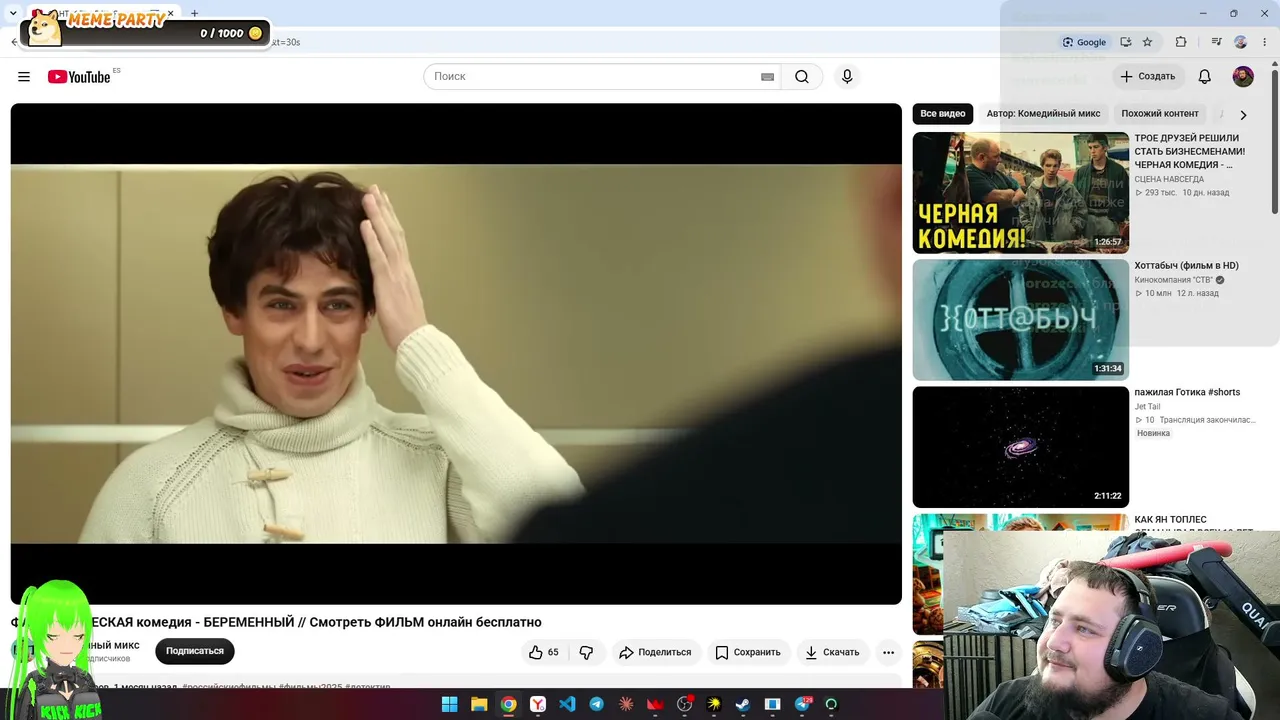Screen dimensions: 1280x720
Task: Click the video player to pause
Action: 456,354
